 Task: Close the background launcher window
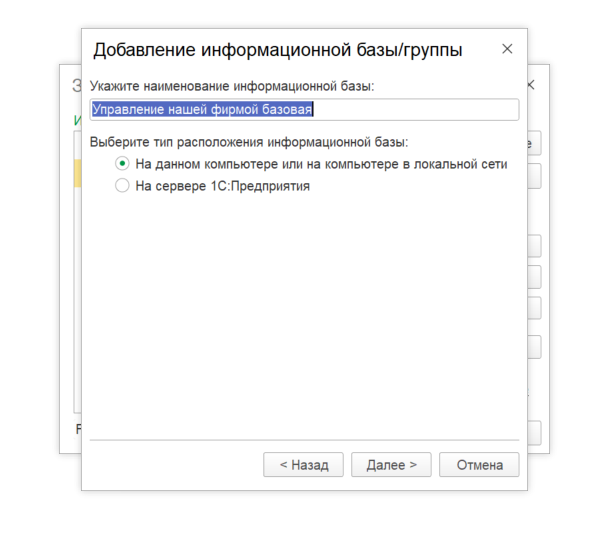[x=532, y=86]
